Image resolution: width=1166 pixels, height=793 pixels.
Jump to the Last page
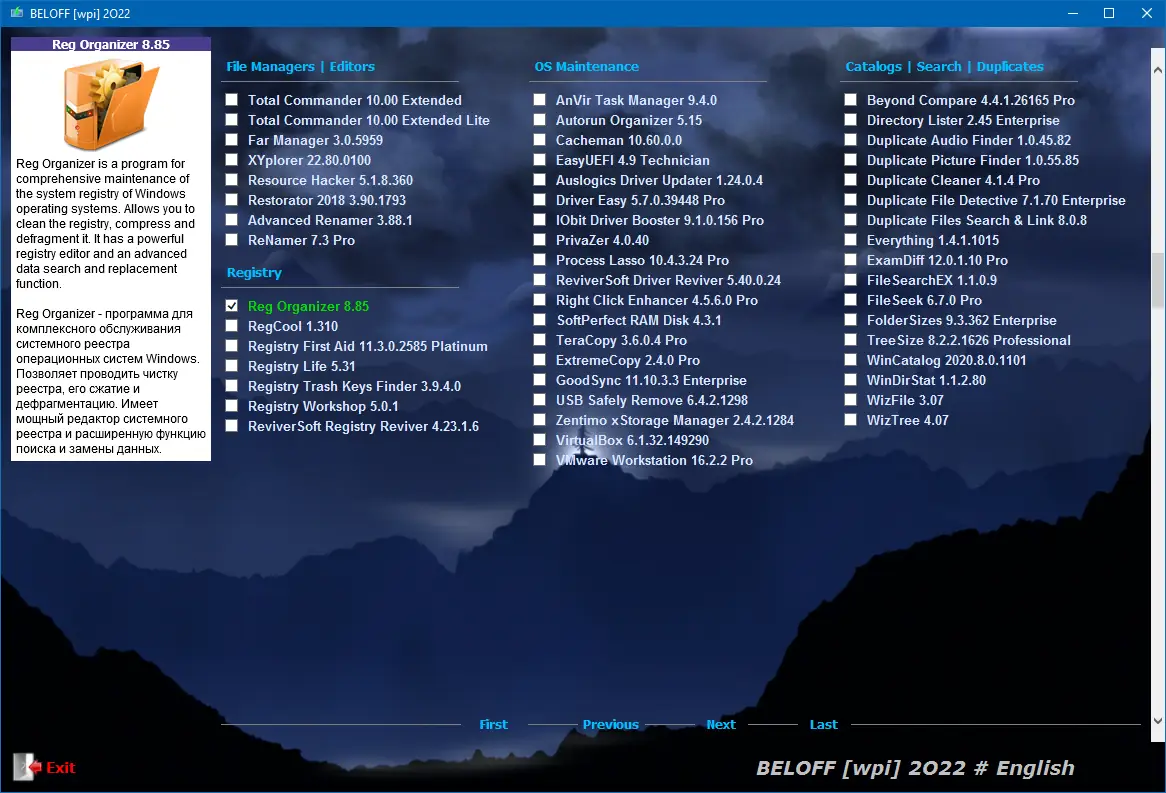823,725
